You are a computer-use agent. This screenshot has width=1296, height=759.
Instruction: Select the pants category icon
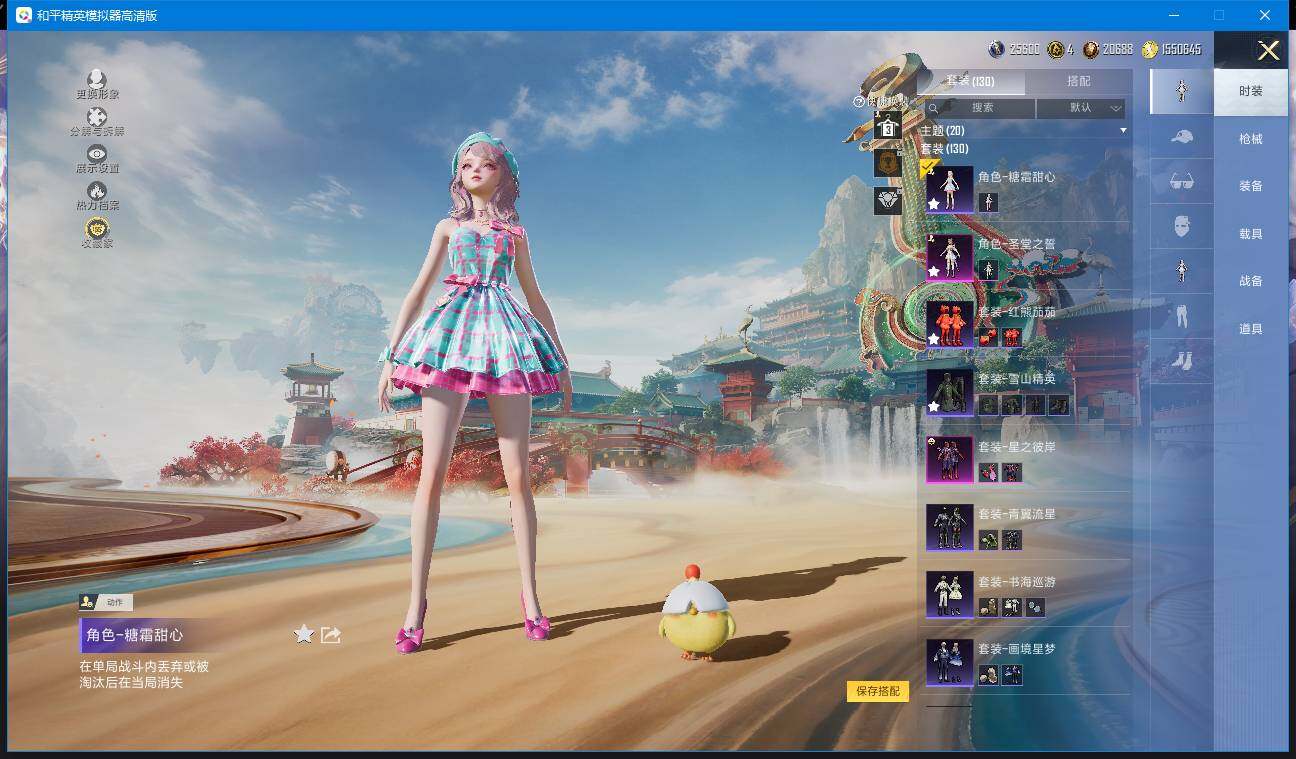point(1181,316)
